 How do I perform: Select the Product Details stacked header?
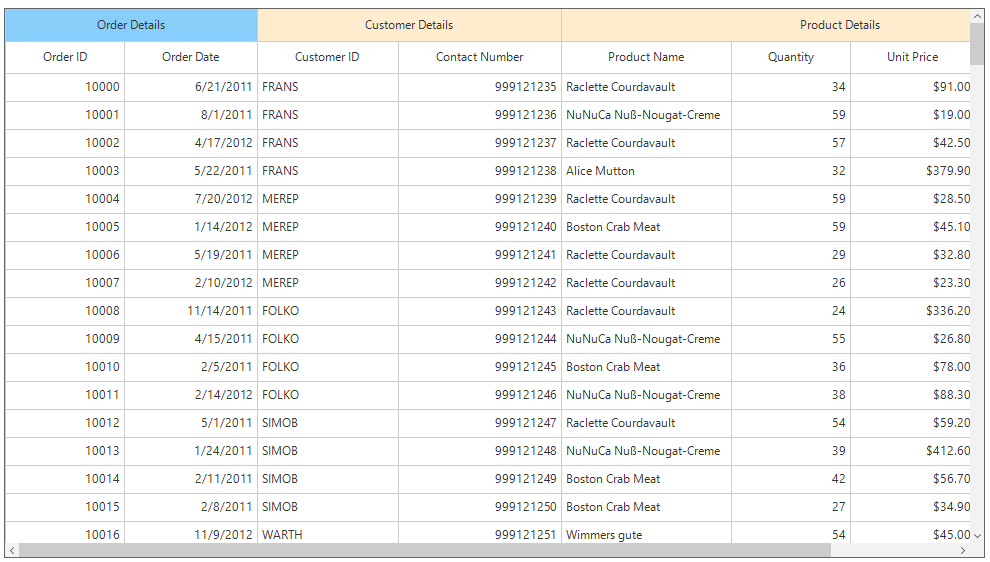766,25
